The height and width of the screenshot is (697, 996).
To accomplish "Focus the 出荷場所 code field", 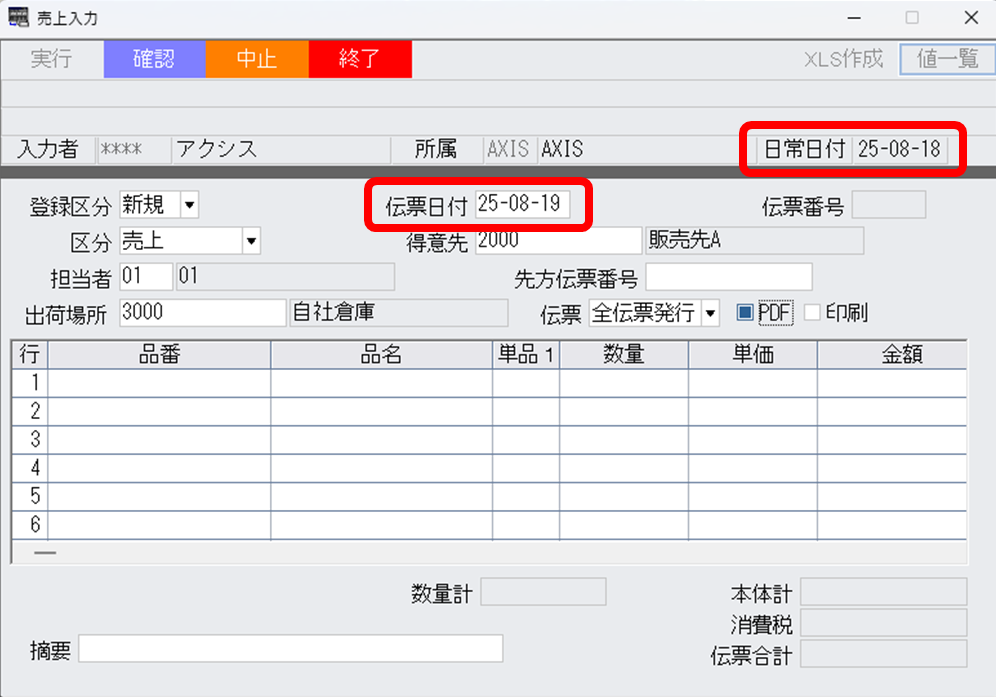I will click(x=202, y=312).
